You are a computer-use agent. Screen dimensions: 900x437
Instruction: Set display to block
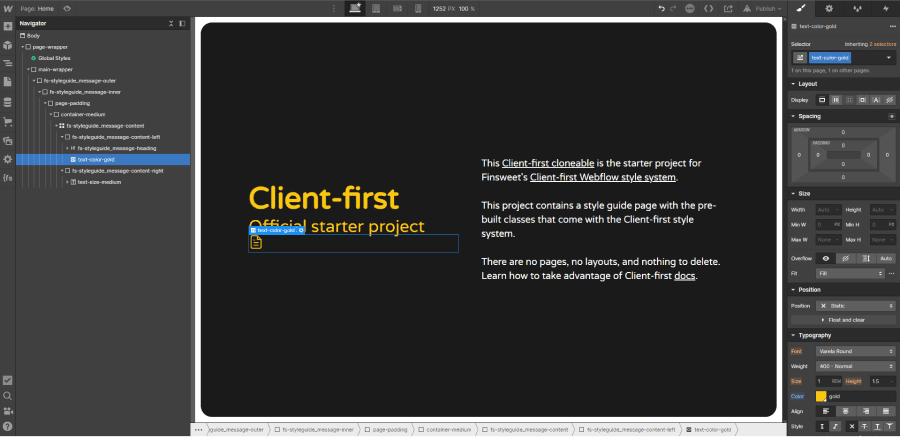tap(822, 100)
